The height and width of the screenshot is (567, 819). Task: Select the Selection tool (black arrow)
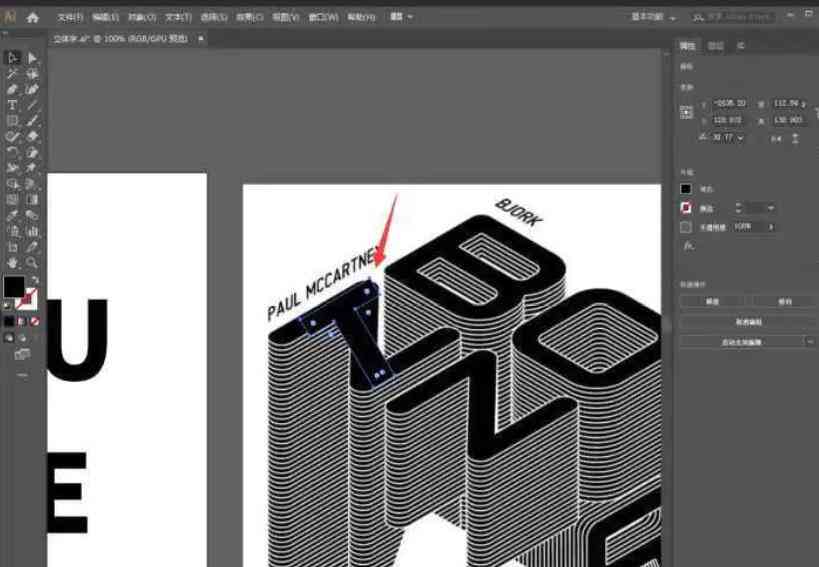pyautogui.click(x=13, y=58)
